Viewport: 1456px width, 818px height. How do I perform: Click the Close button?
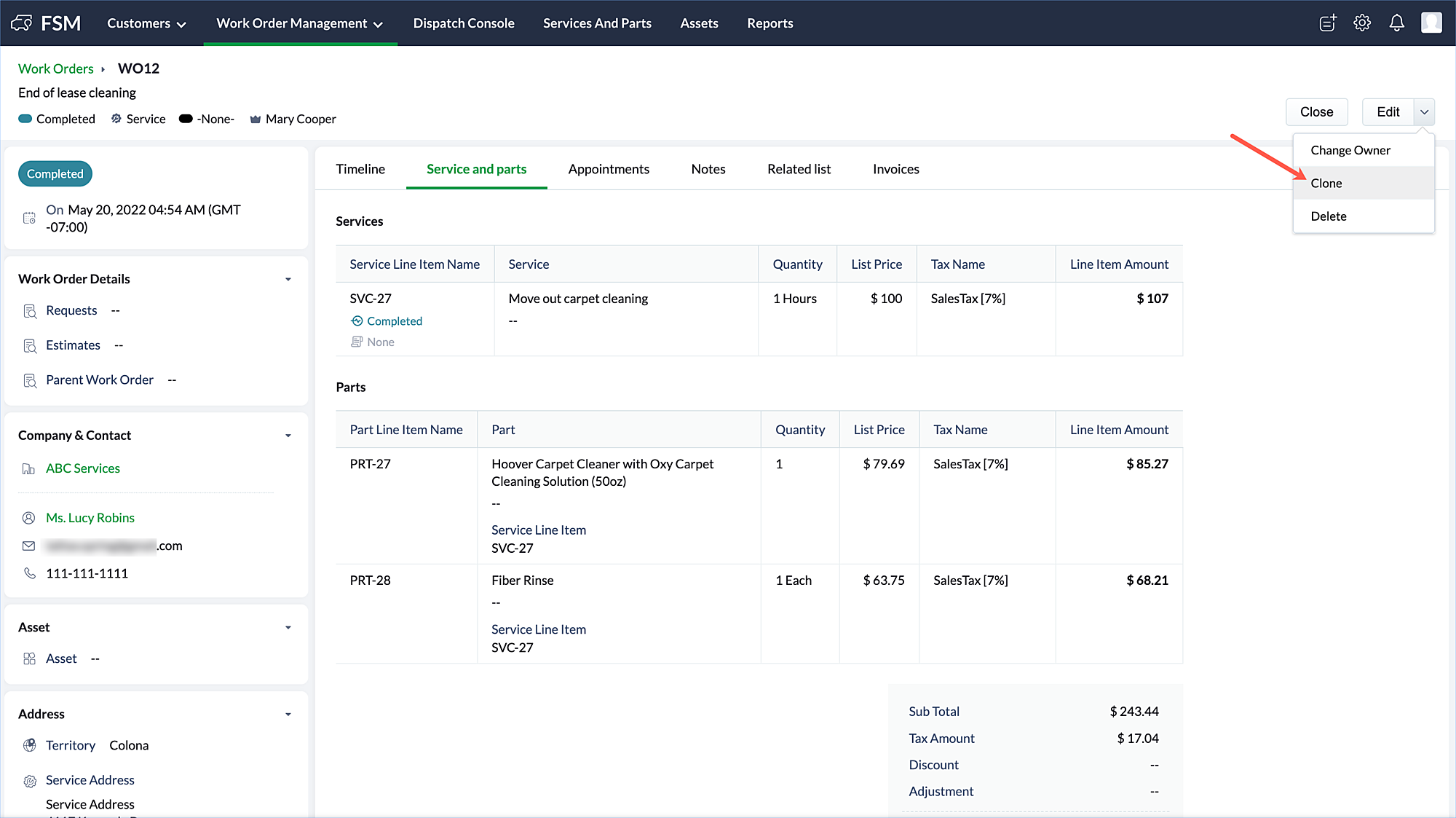tap(1316, 112)
